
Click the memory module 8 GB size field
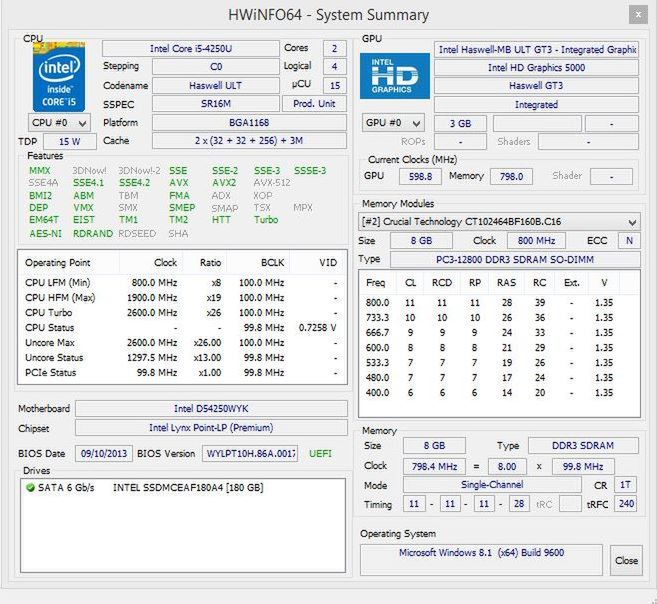[421, 241]
